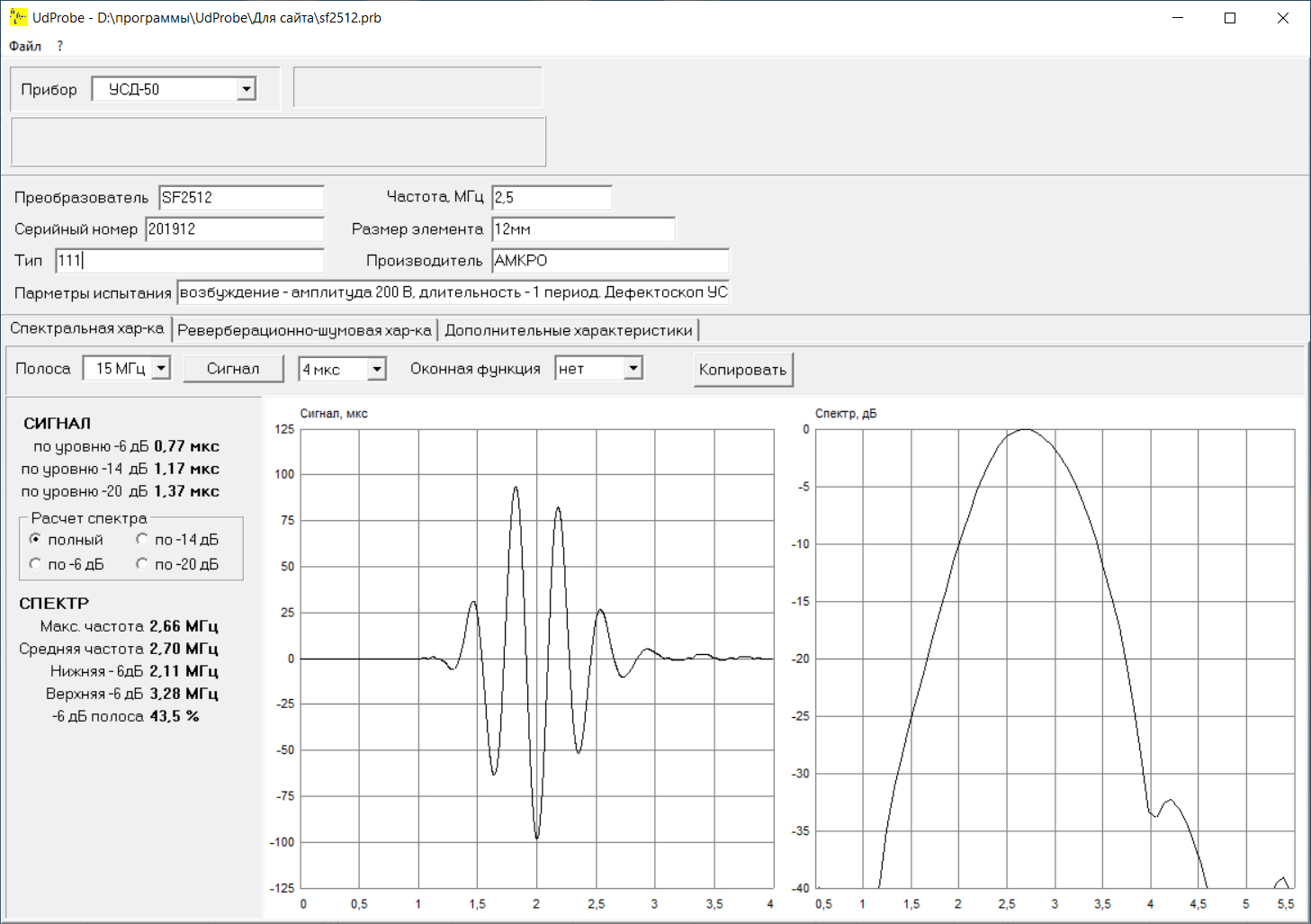The image size is (1311, 924).
Task: Click the Производитель field with АМКРО
Action: (x=609, y=261)
